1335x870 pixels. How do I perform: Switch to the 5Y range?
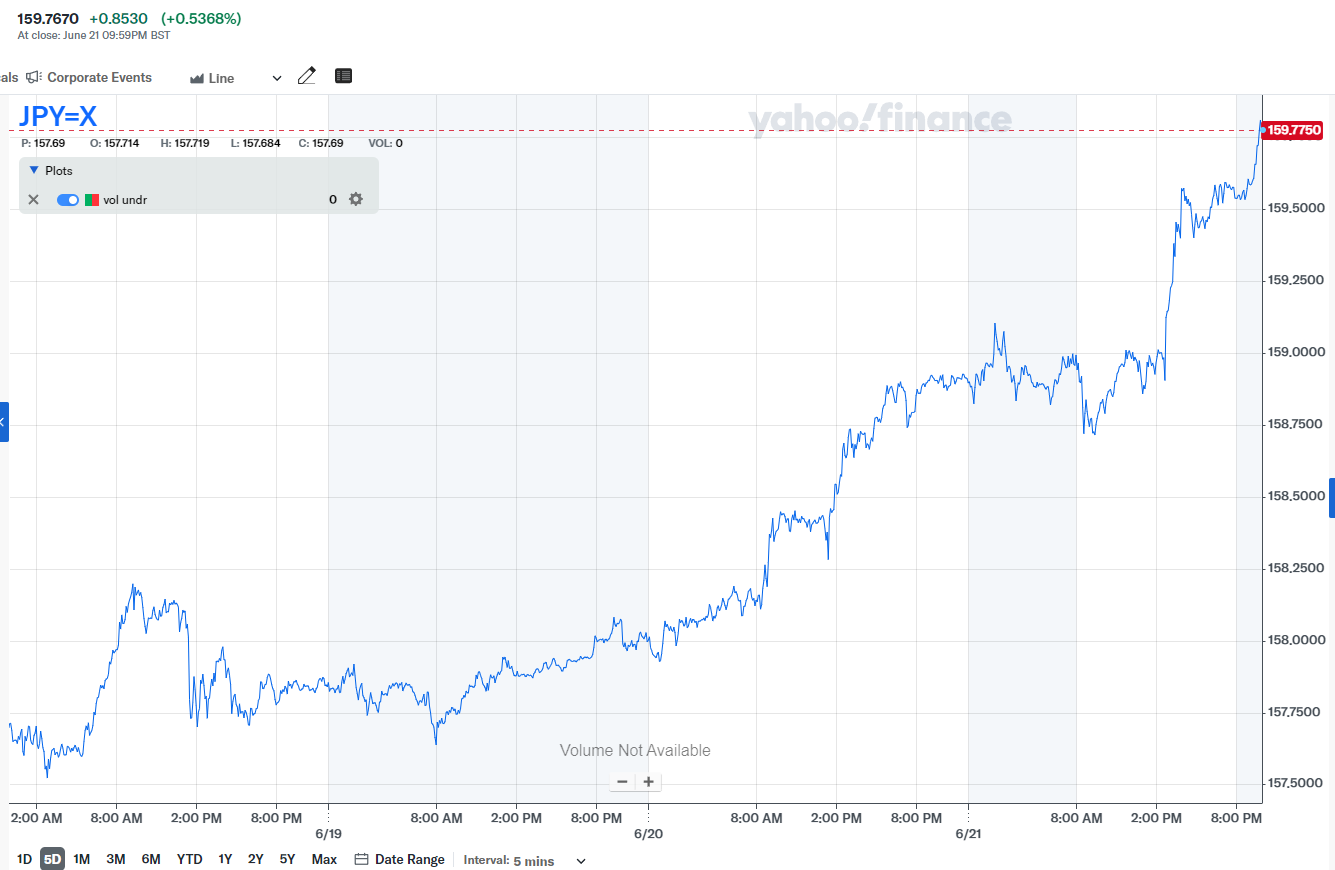coord(287,859)
